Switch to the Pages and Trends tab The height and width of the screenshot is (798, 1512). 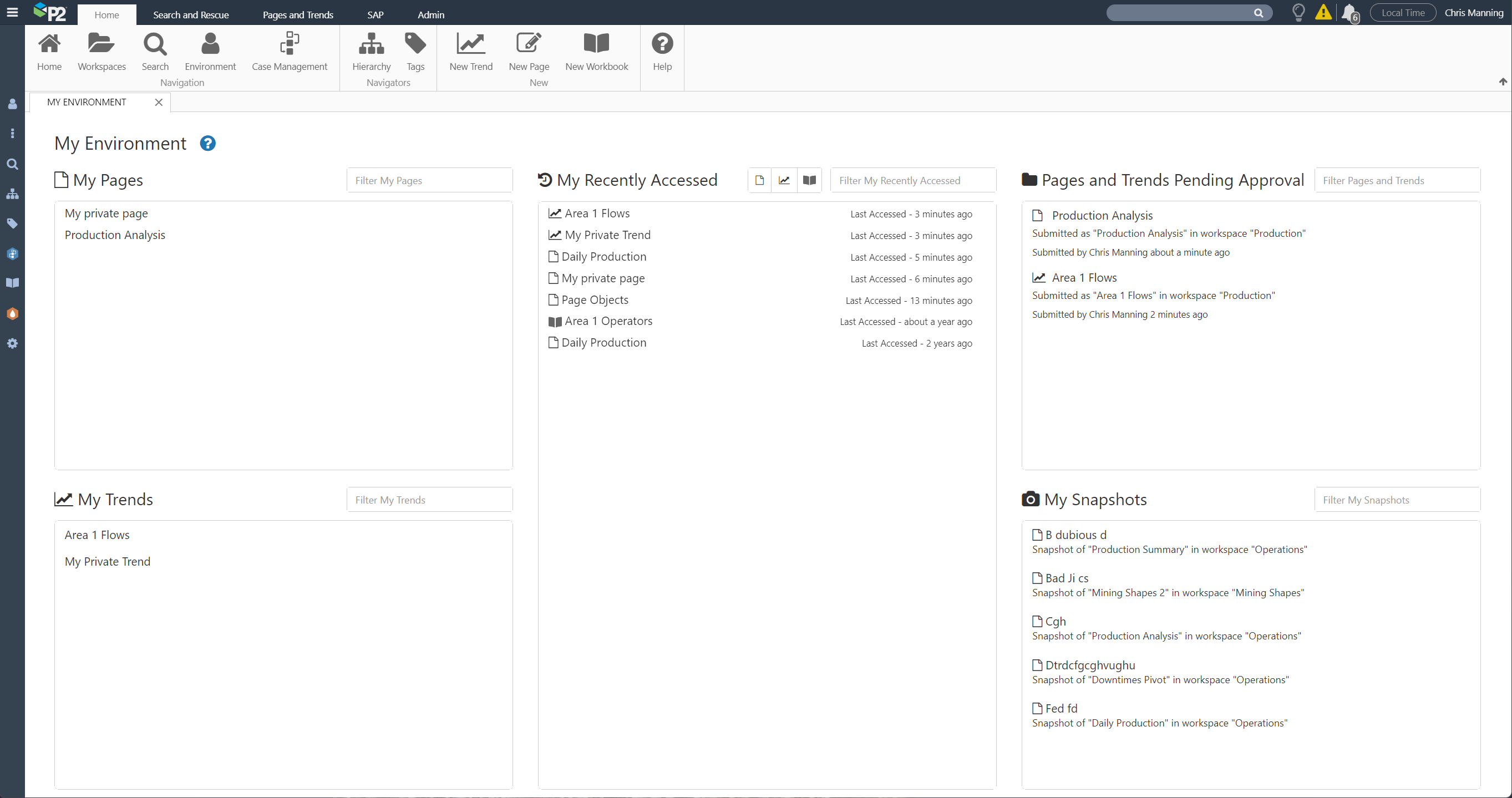298,14
